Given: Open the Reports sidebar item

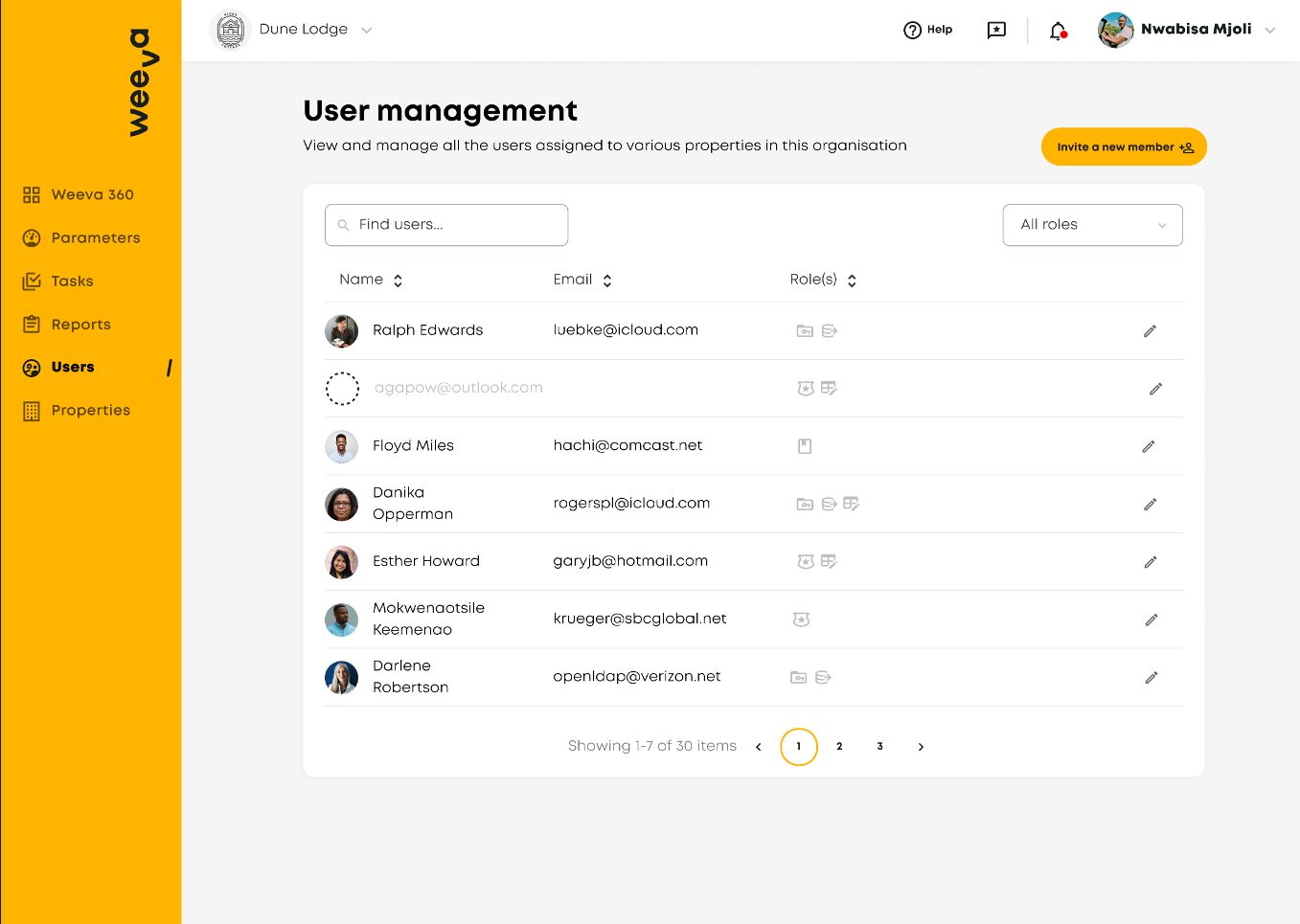Looking at the screenshot, I should tap(80, 325).
